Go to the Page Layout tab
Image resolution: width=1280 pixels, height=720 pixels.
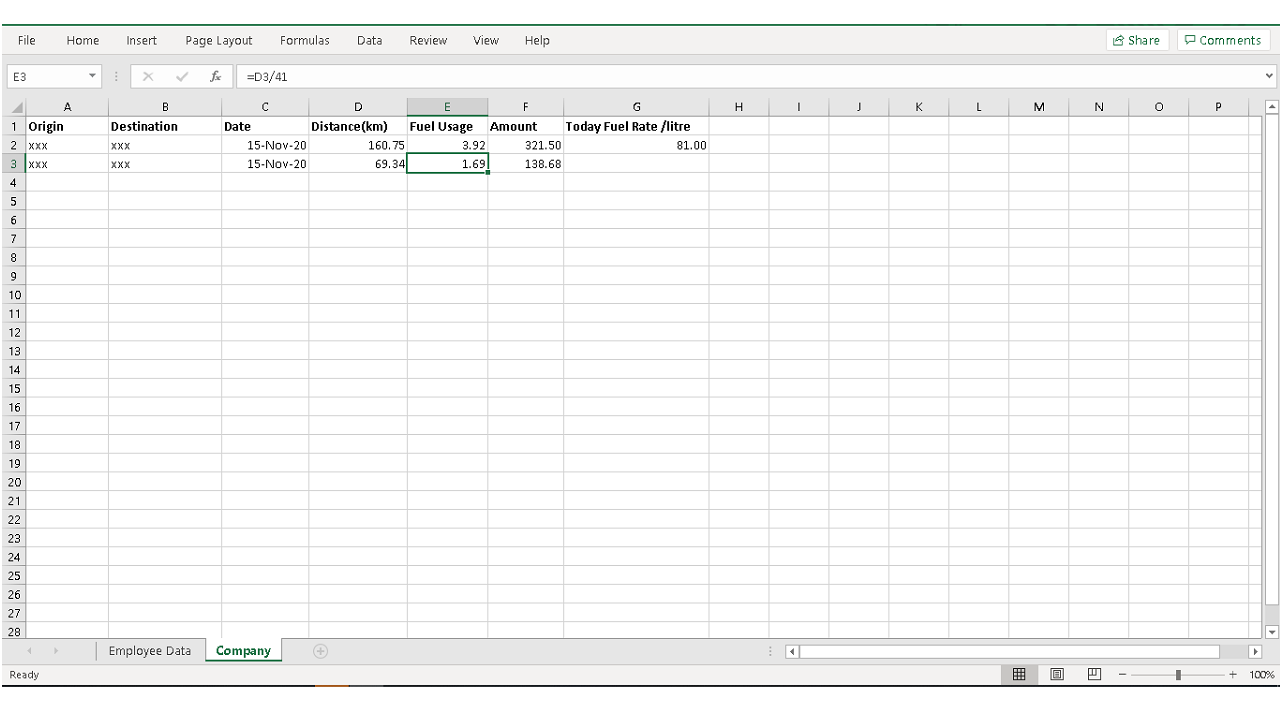[219, 40]
